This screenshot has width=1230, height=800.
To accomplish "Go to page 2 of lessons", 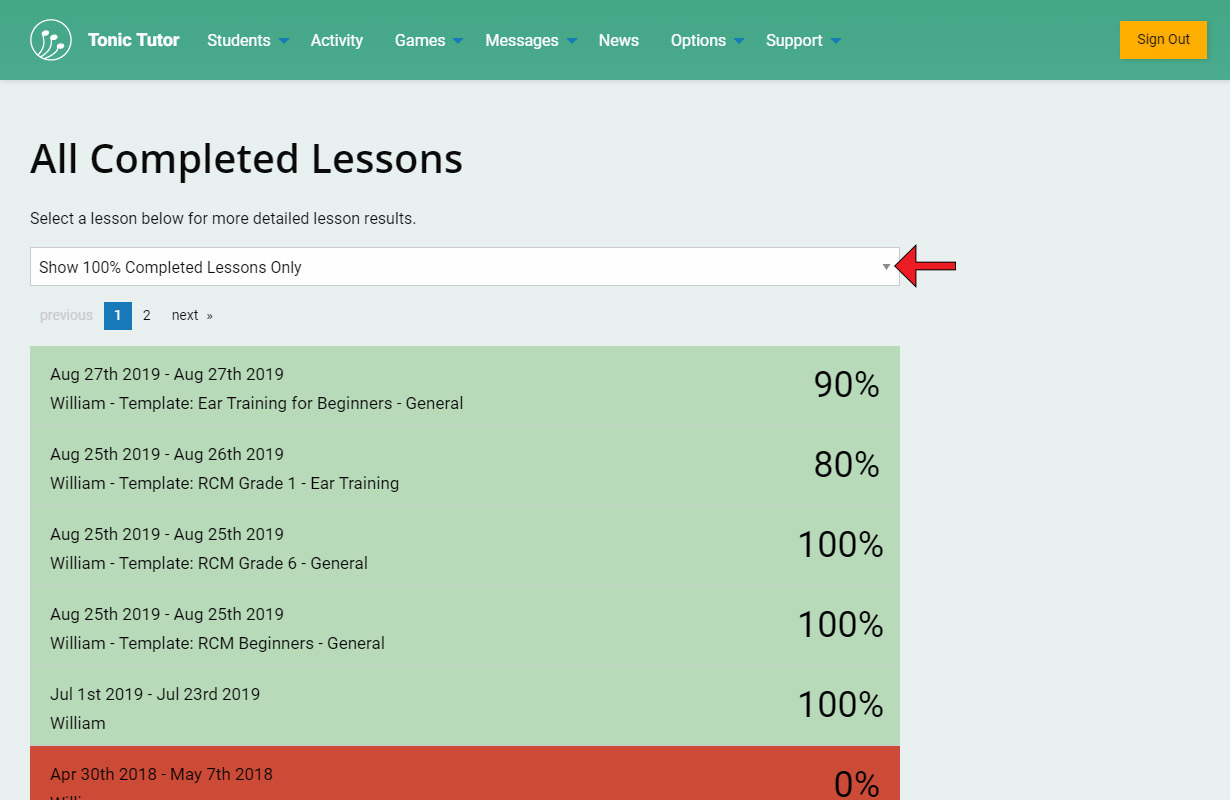I will tap(146, 315).
